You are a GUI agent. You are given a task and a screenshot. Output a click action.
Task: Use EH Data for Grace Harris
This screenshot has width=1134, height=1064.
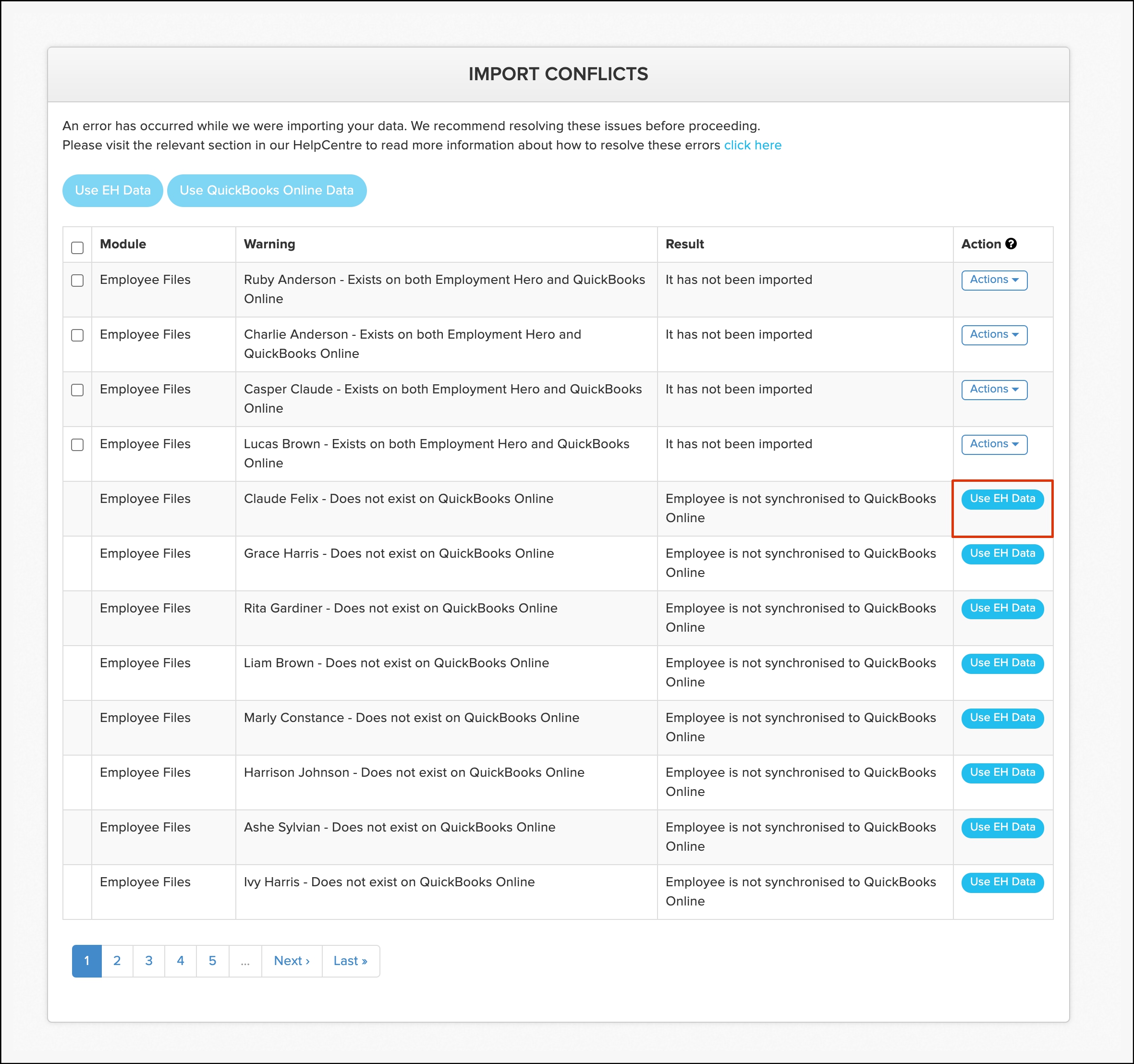click(1002, 553)
